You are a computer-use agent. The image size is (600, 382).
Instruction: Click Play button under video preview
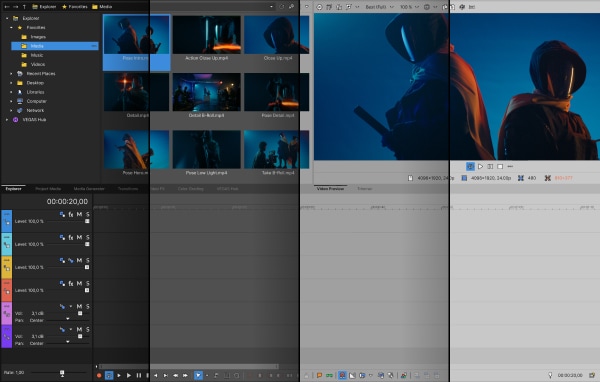[x=480, y=167]
